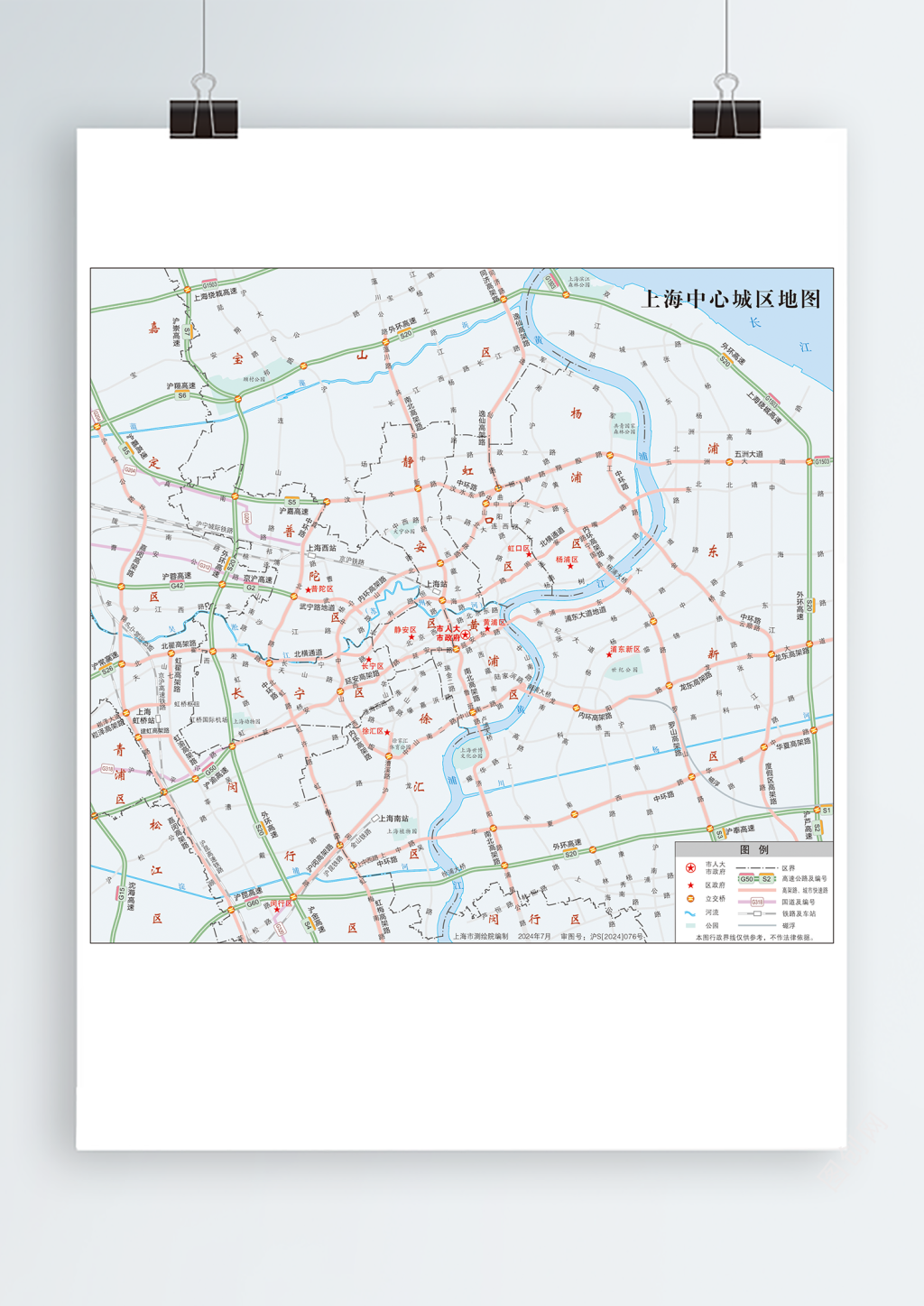Click the G50 highway shield in legend
924x1306 pixels.
747,878
